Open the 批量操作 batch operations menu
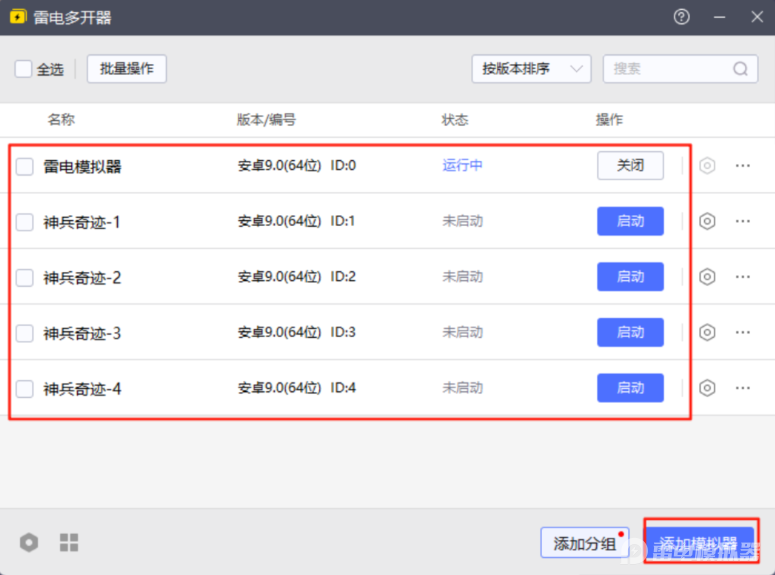This screenshot has height=575, width=775. click(127, 69)
